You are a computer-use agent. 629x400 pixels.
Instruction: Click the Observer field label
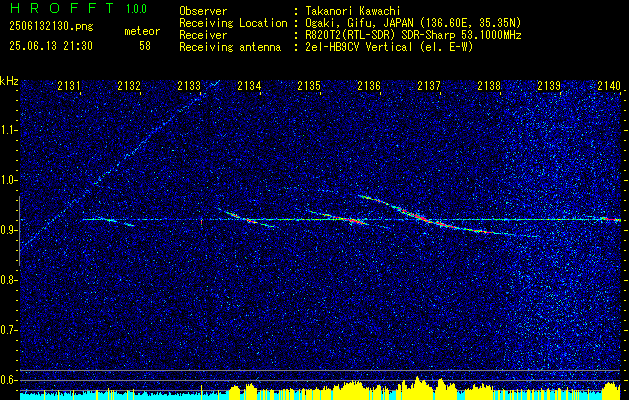(x=203, y=11)
